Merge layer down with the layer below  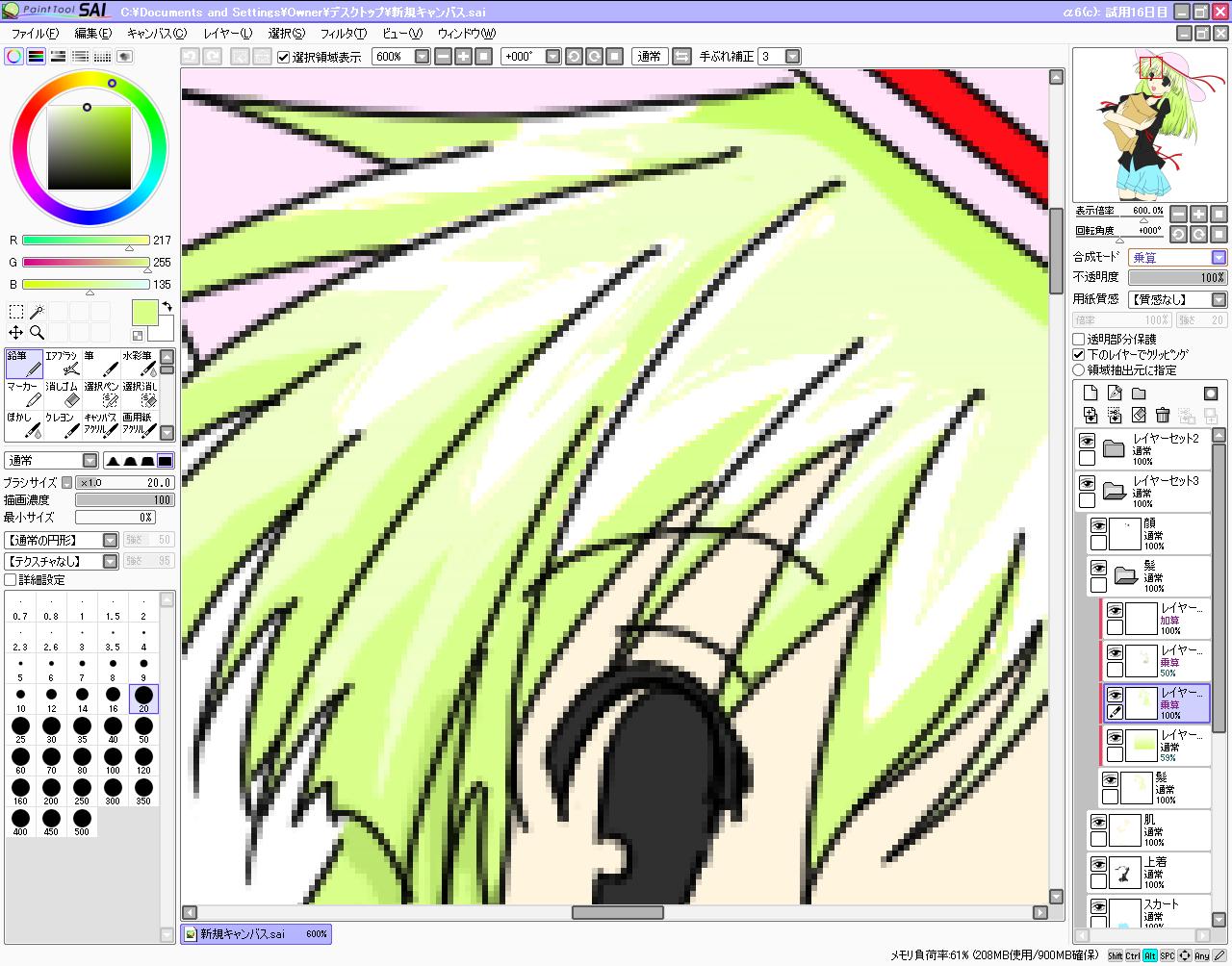(x=1115, y=416)
